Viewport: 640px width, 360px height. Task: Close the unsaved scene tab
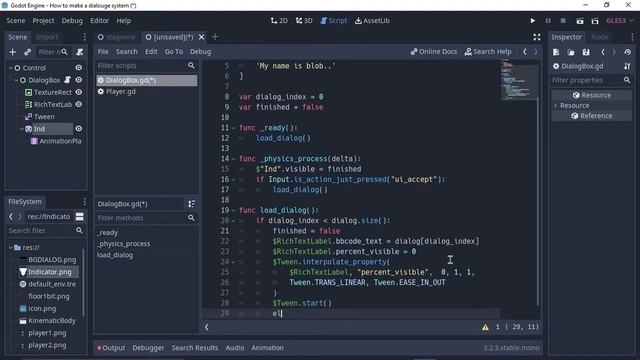click(x=202, y=37)
